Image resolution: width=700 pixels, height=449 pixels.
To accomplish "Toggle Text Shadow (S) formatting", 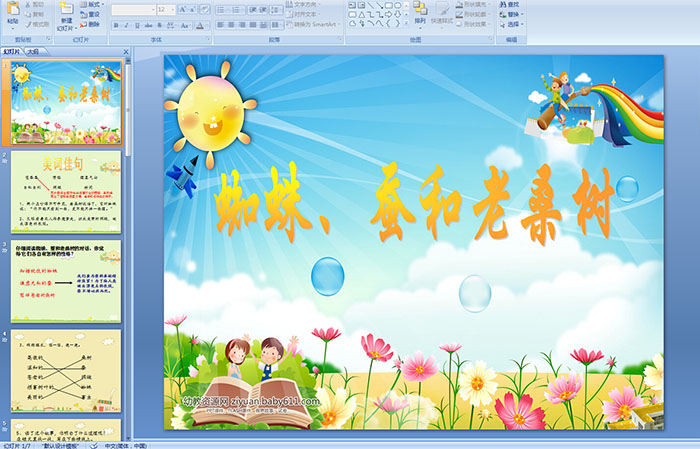I will (159, 25).
